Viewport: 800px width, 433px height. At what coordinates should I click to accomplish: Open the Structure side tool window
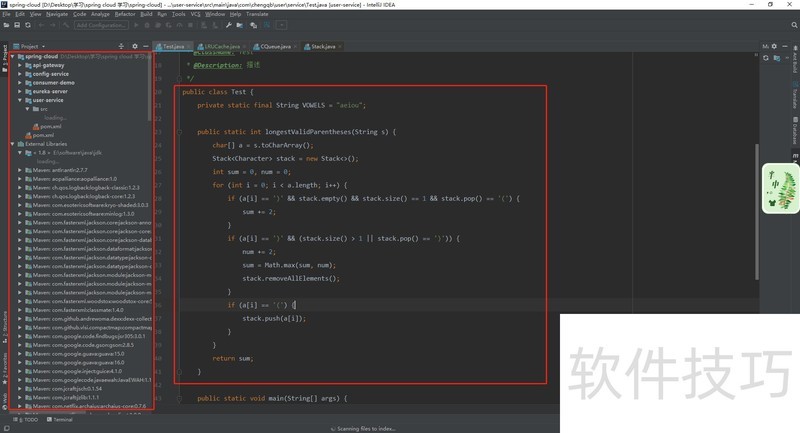click(5, 327)
